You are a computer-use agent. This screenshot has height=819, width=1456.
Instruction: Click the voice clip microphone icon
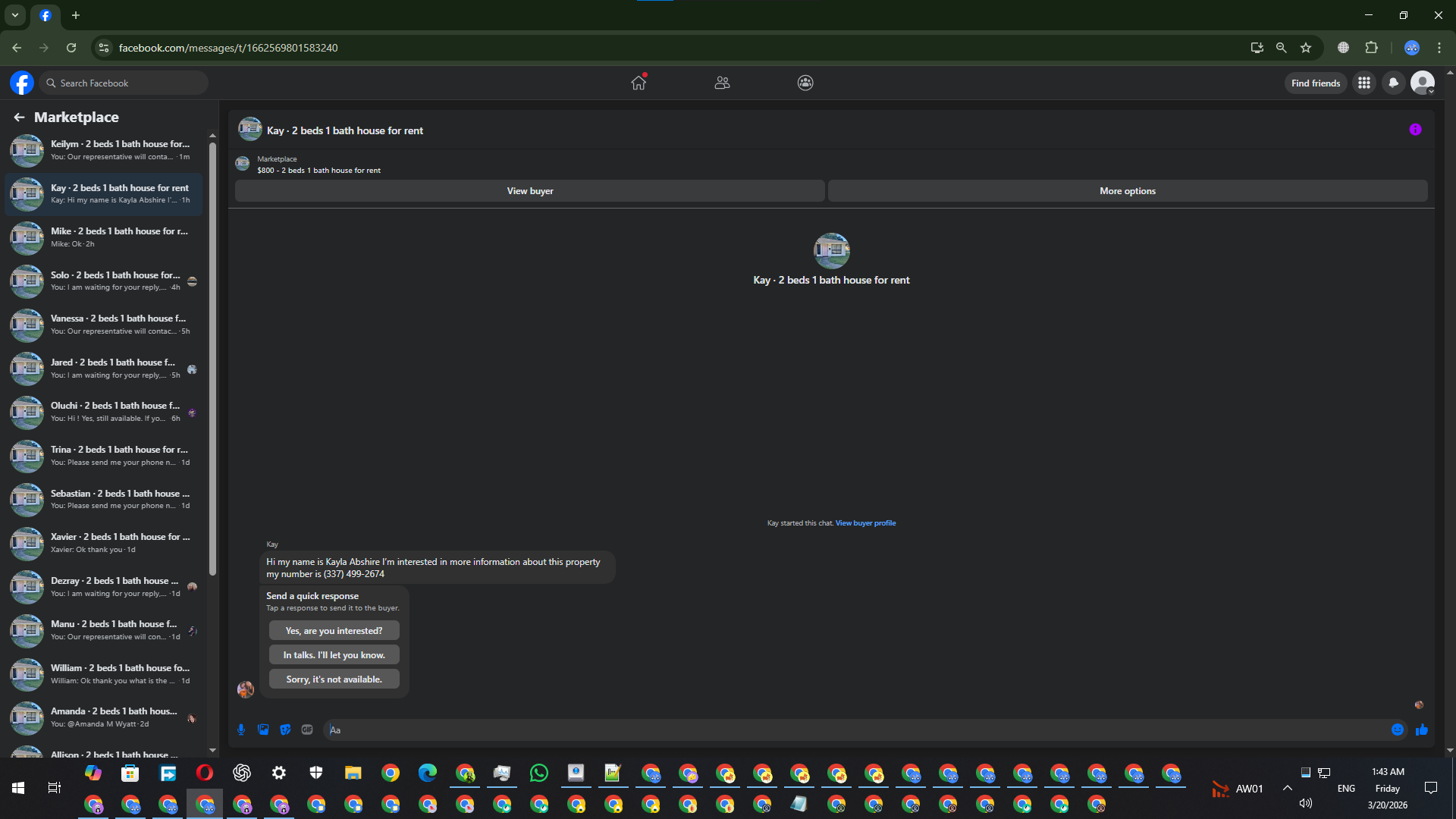pyautogui.click(x=241, y=730)
